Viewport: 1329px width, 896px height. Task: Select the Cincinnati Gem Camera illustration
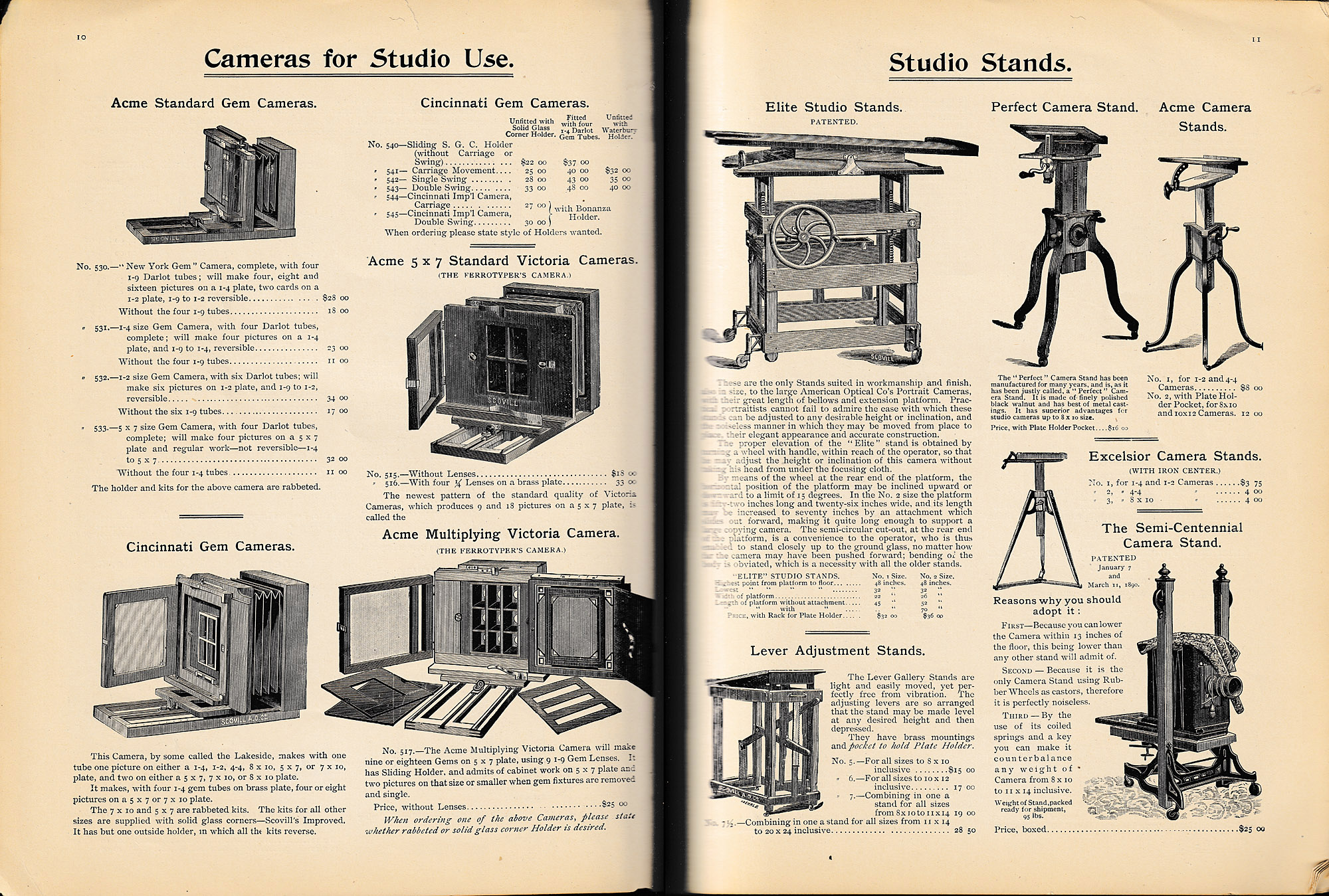[x=202, y=654]
